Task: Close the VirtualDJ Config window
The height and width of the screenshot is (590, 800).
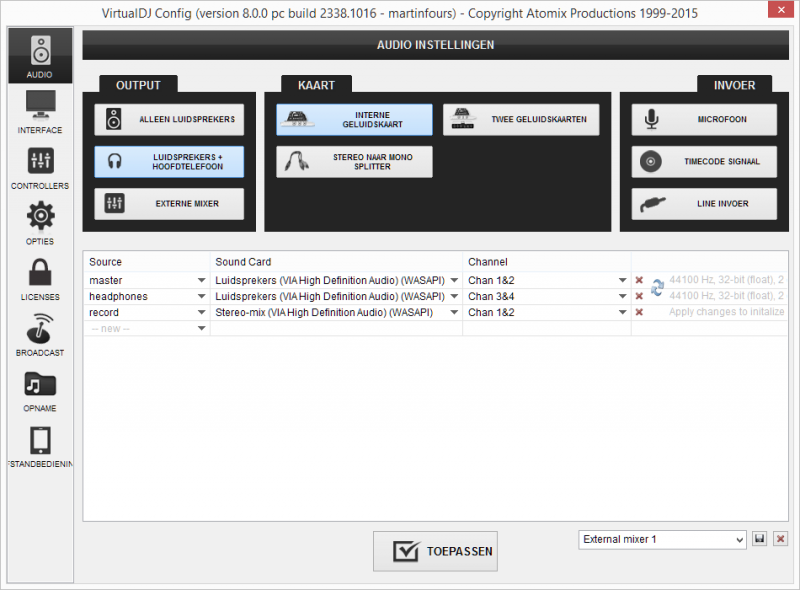Action: 781,10
